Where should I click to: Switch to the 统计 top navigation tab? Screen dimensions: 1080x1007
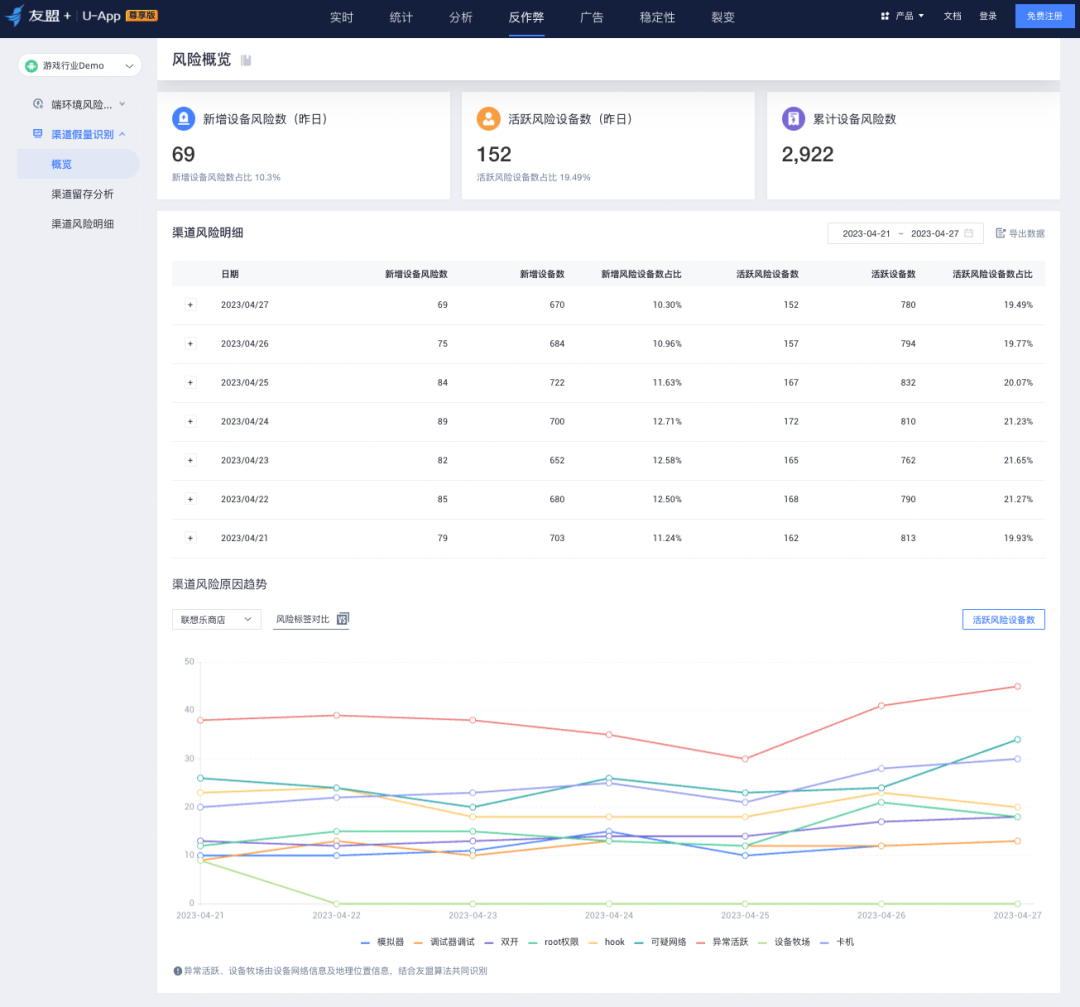pos(401,17)
